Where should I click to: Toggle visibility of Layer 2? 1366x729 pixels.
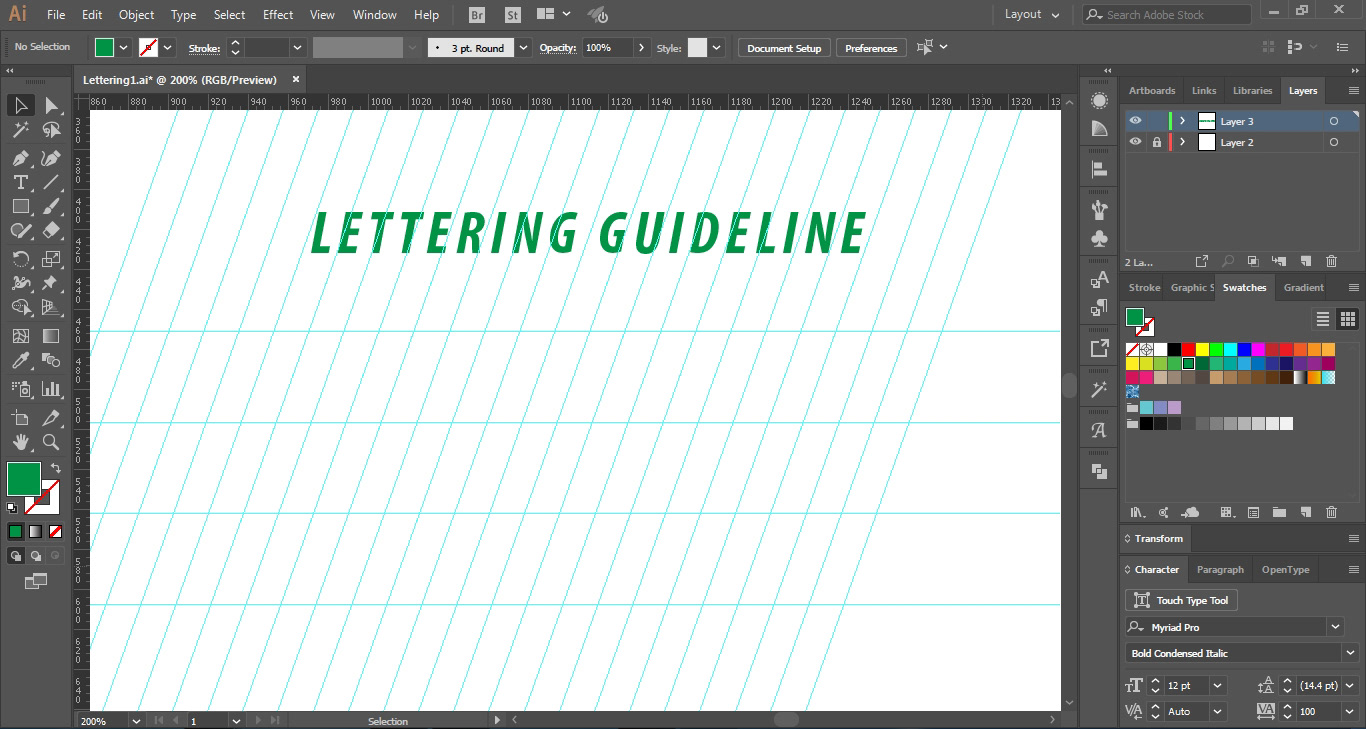click(1135, 142)
